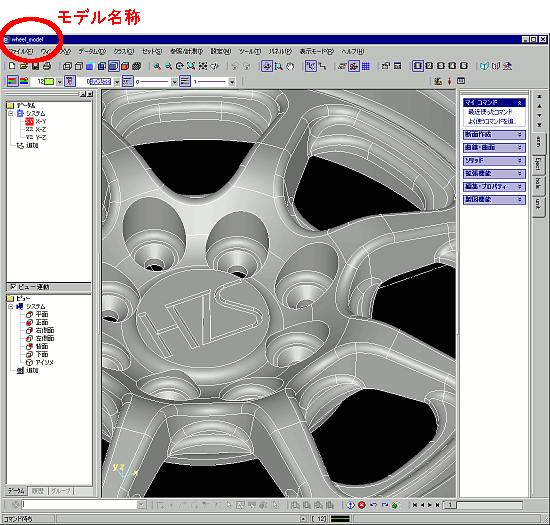Open the ファイル menu
Screen dimensions: 550x525
pos(21,51)
